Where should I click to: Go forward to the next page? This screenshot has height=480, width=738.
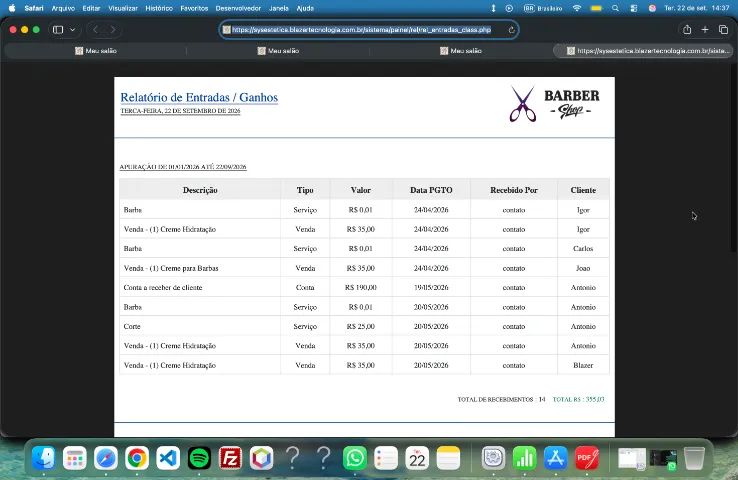tap(113, 30)
